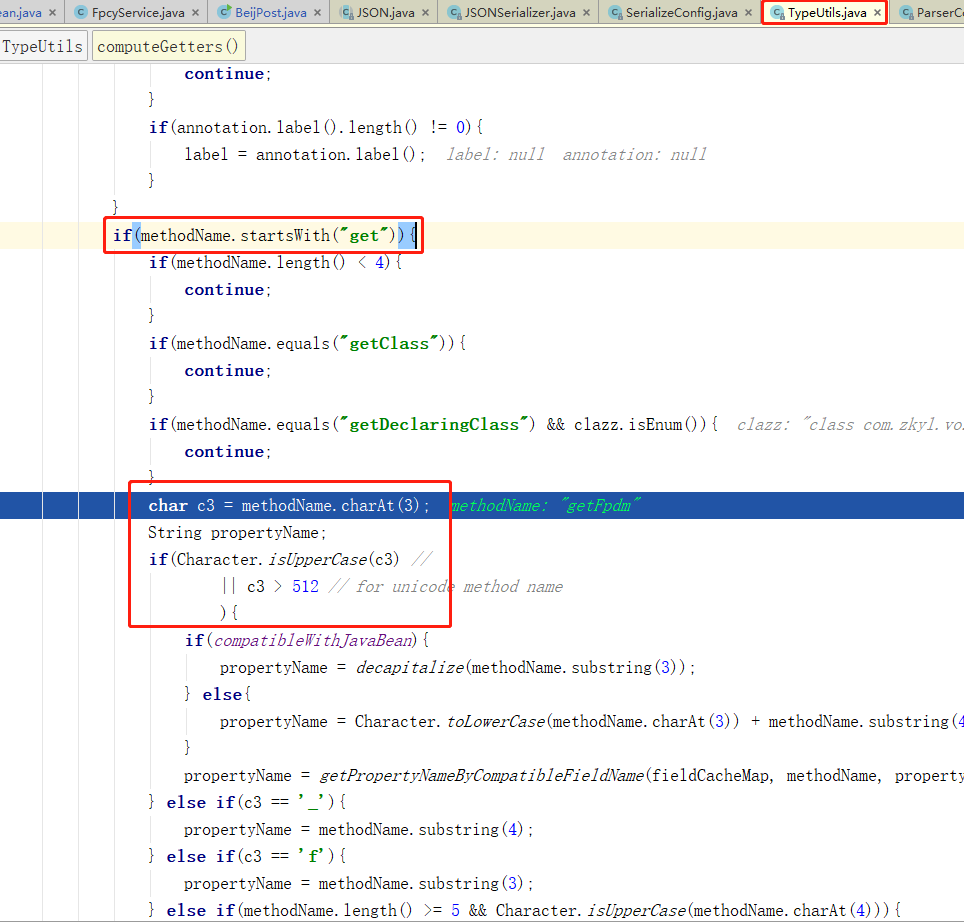Close the FpcyService.java tab
The height and width of the screenshot is (922, 964).
[195, 13]
